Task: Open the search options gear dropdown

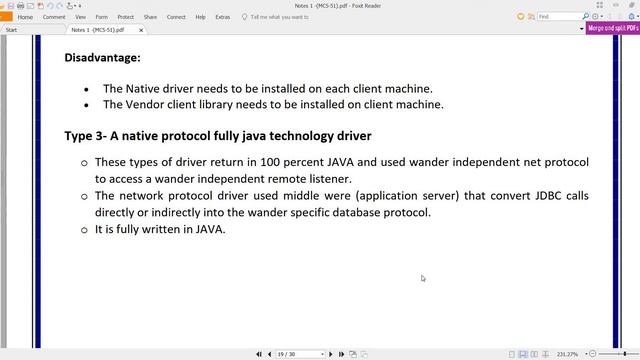Action: pos(598,17)
